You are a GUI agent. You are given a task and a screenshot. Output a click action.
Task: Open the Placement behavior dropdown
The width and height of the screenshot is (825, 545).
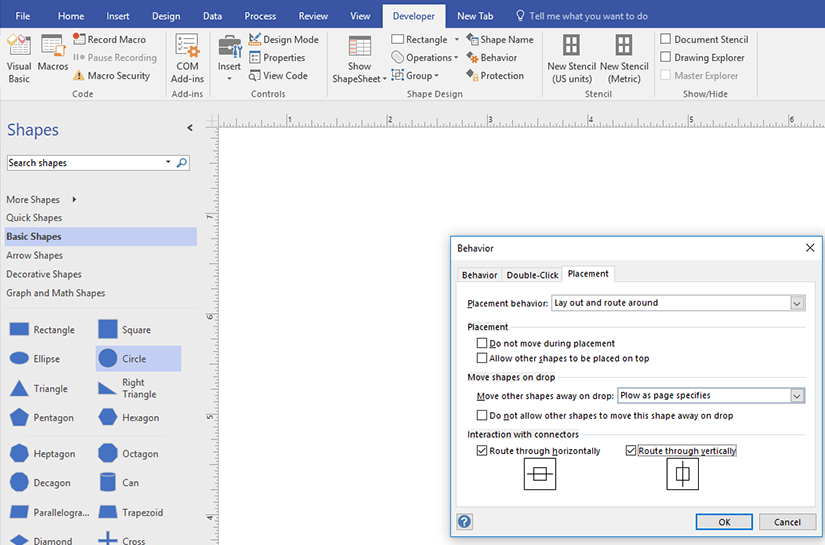pos(797,303)
